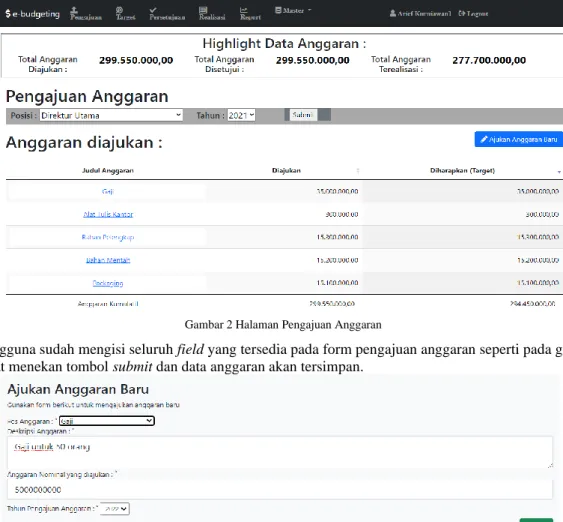Image resolution: width=563 pixels, height=522 pixels.
Task: Click sort arrow icon next to Diharapkan
Action: pos(559,172)
